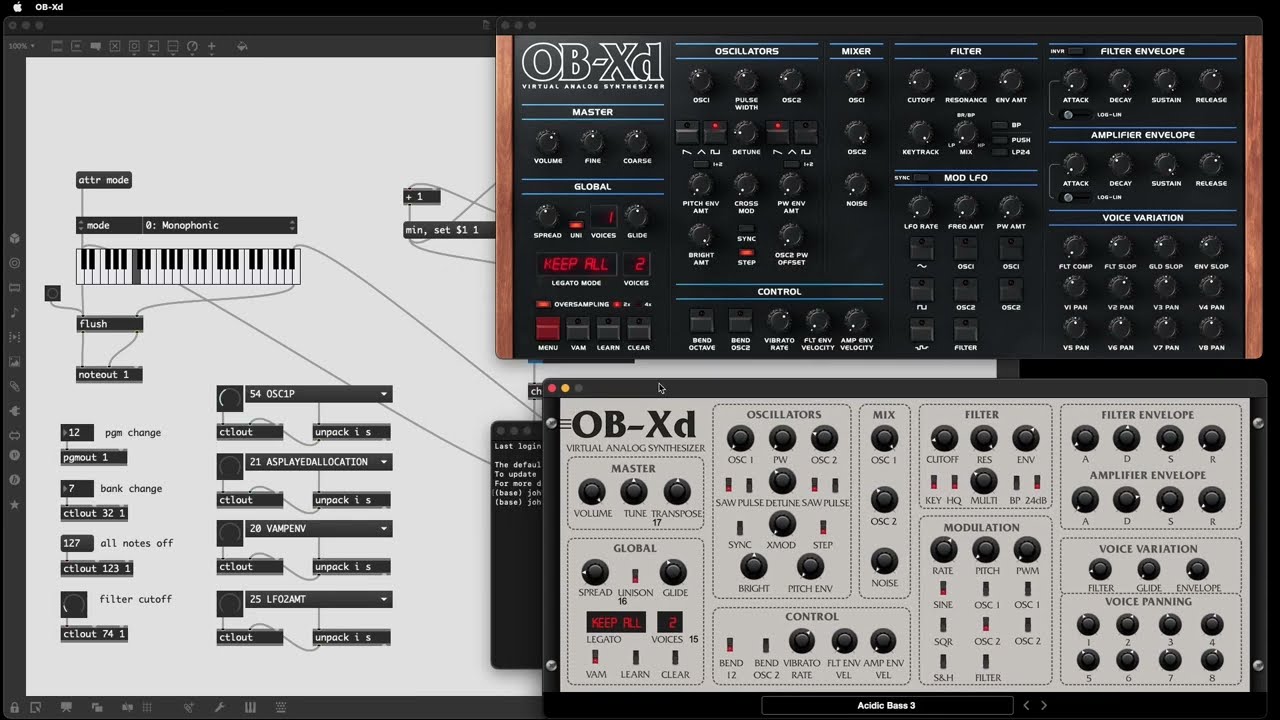Open the music note browser in Max sidebar
The width and height of the screenshot is (1280, 720).
click(15, 312)
